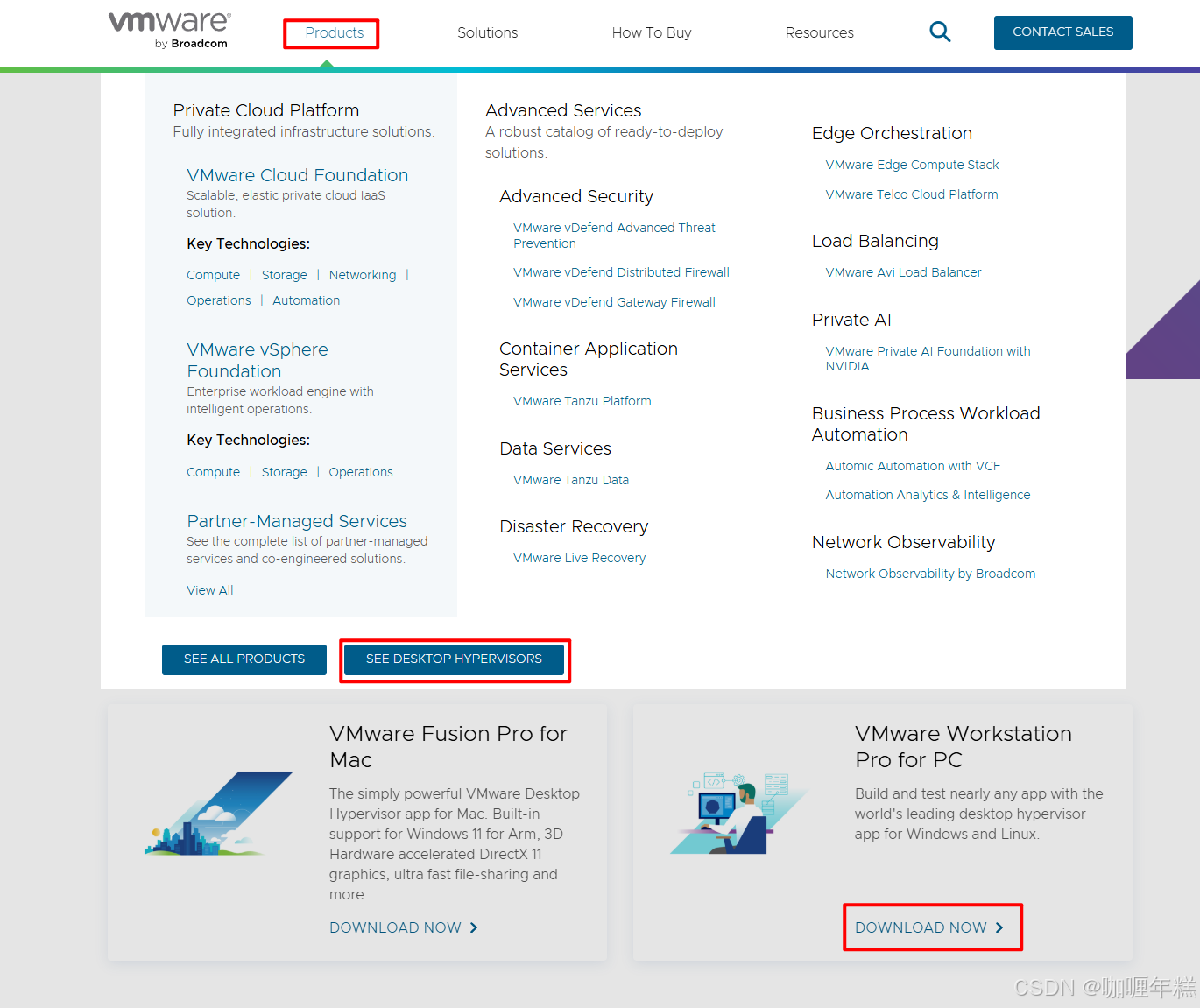1200x1008 pixels.
Task: Select Automation key technology link
Action: click(x=307, y=300)
